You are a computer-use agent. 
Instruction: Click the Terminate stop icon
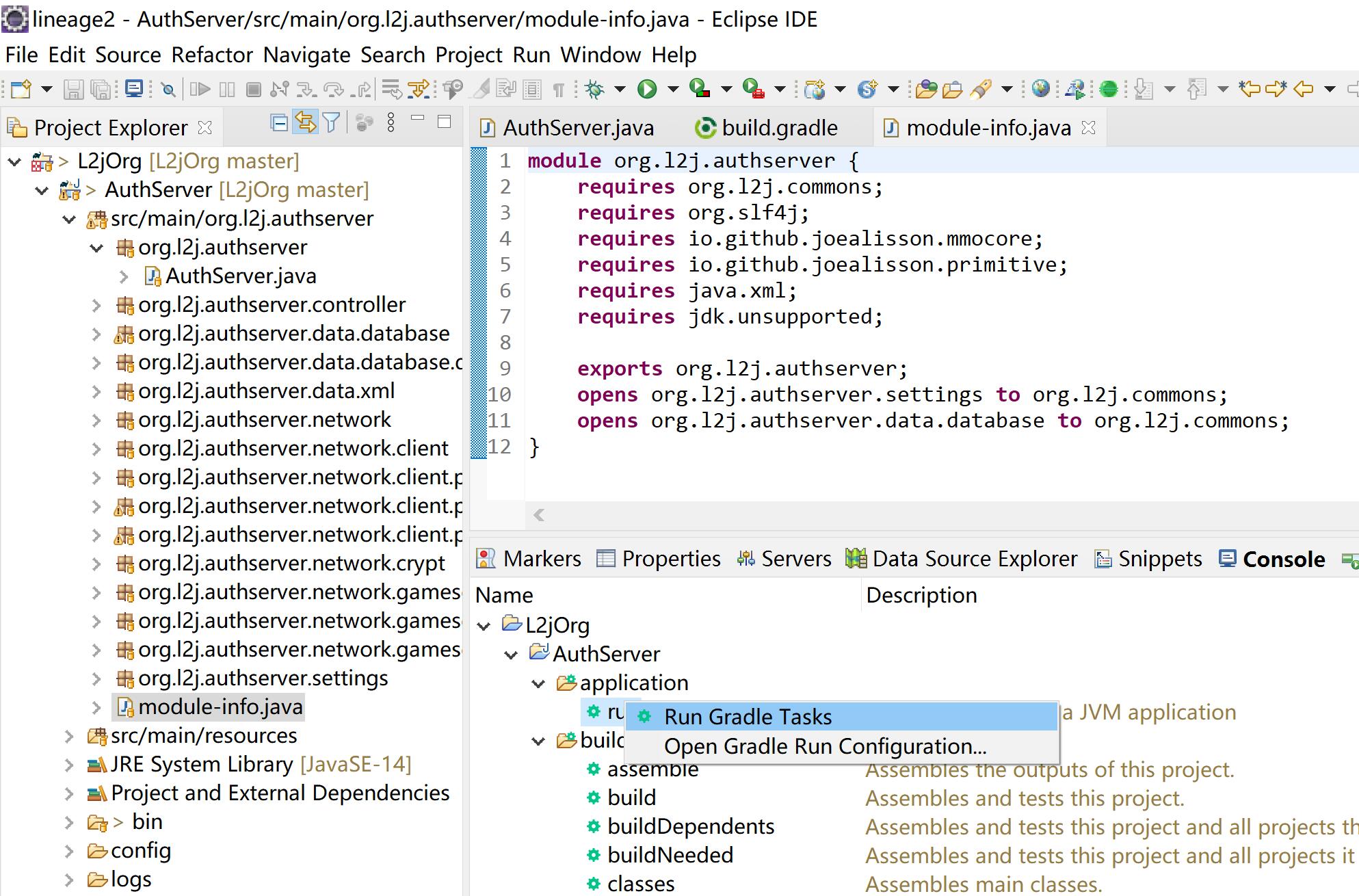tap(253, 89)
